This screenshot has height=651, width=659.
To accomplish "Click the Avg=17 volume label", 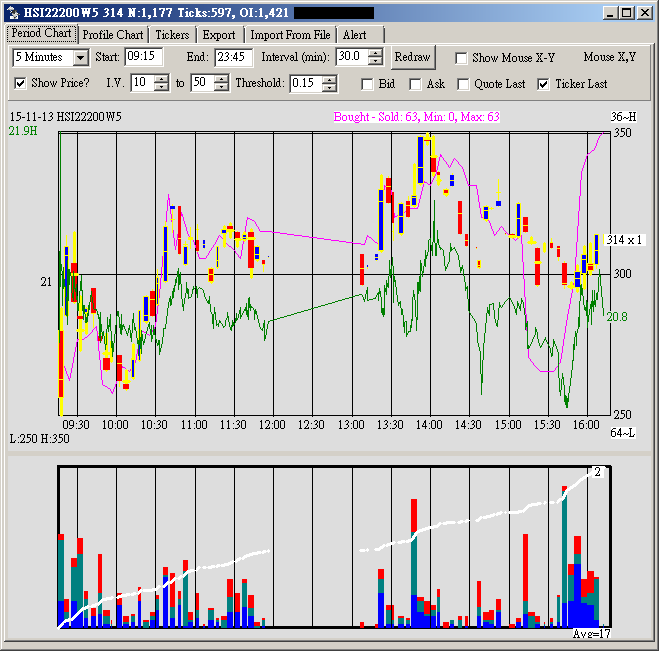I will [x=592, y=633].
